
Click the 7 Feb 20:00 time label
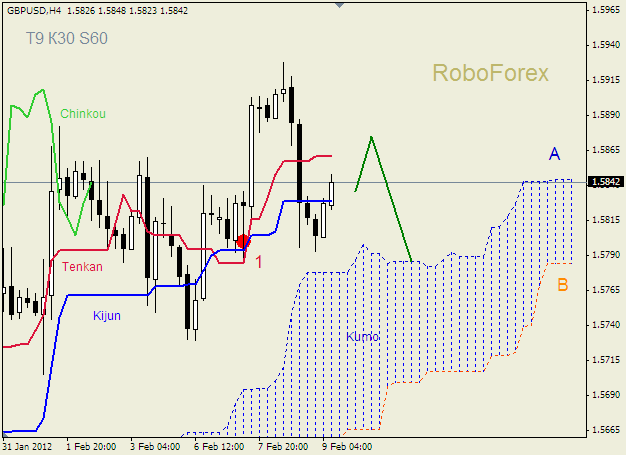coord(283,447)
